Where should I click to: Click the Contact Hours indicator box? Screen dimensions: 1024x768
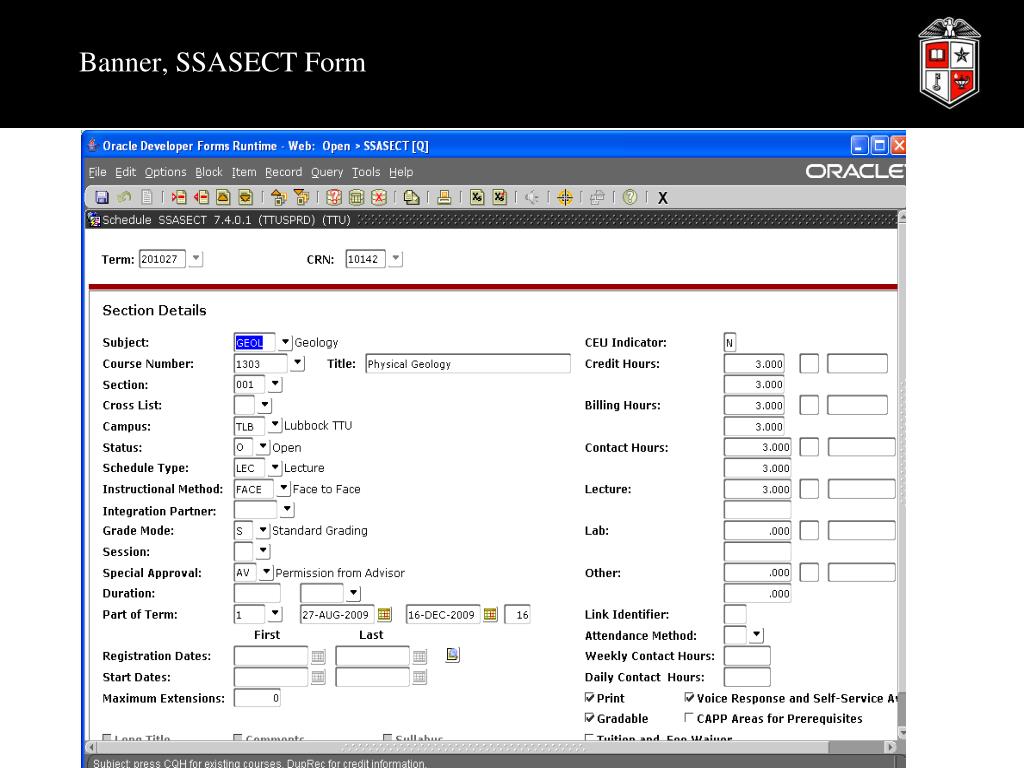809,447
